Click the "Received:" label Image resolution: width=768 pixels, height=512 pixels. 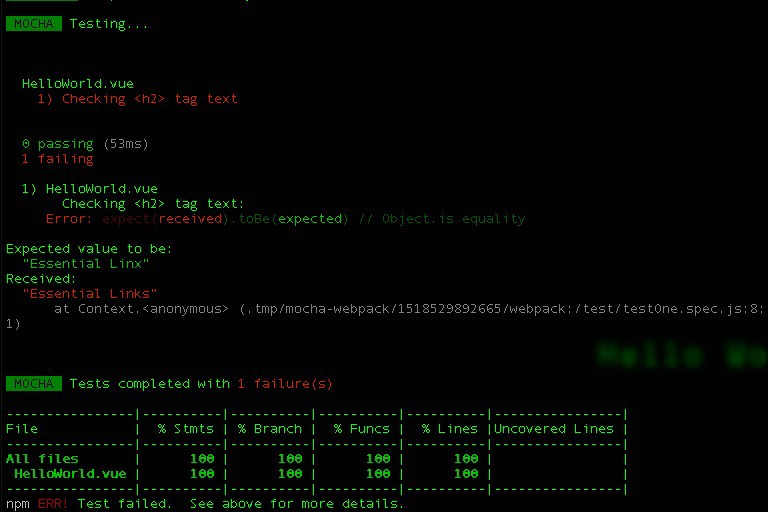(41, 279)
